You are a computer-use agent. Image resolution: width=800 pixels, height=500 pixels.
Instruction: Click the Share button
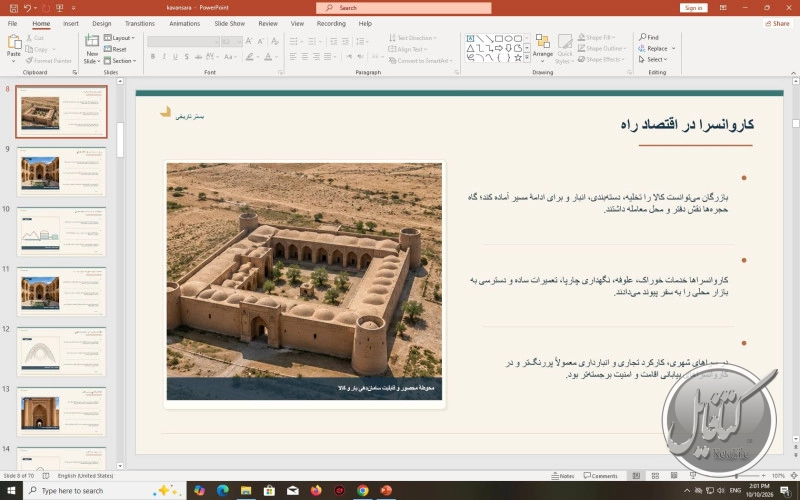[x=778, y=23]
